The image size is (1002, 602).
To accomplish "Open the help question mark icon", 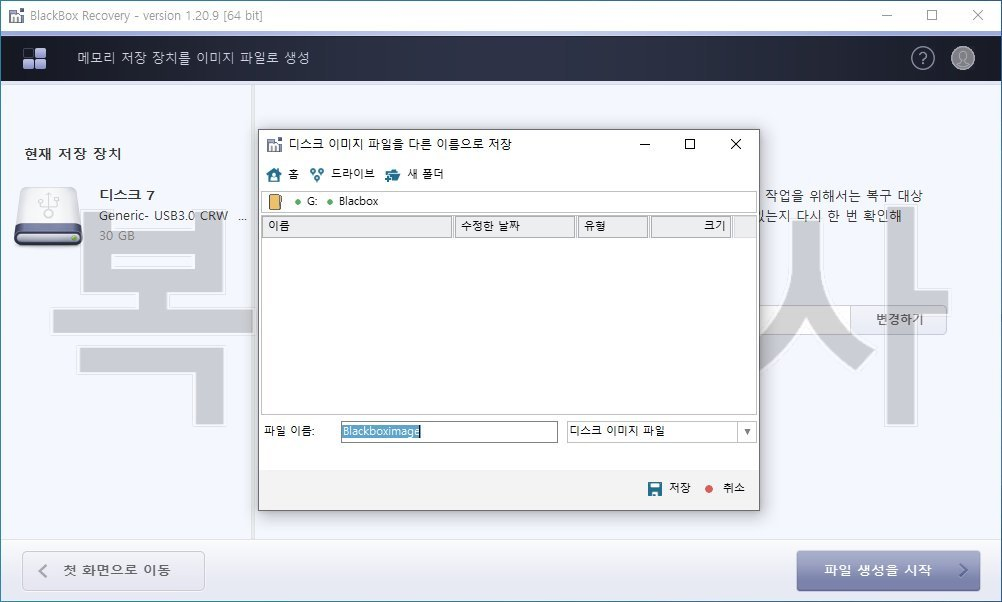I will coord(922,58).
